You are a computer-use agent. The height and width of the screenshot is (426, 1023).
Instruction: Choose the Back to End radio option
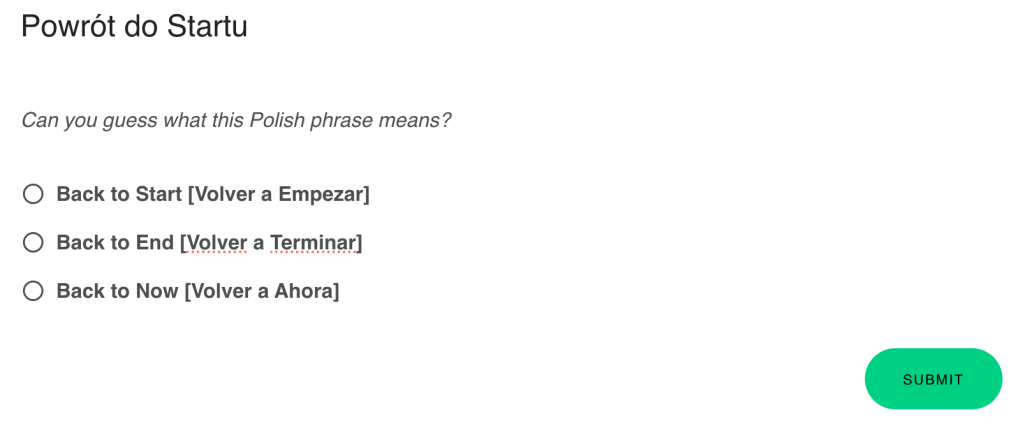(x=33, y=242)
